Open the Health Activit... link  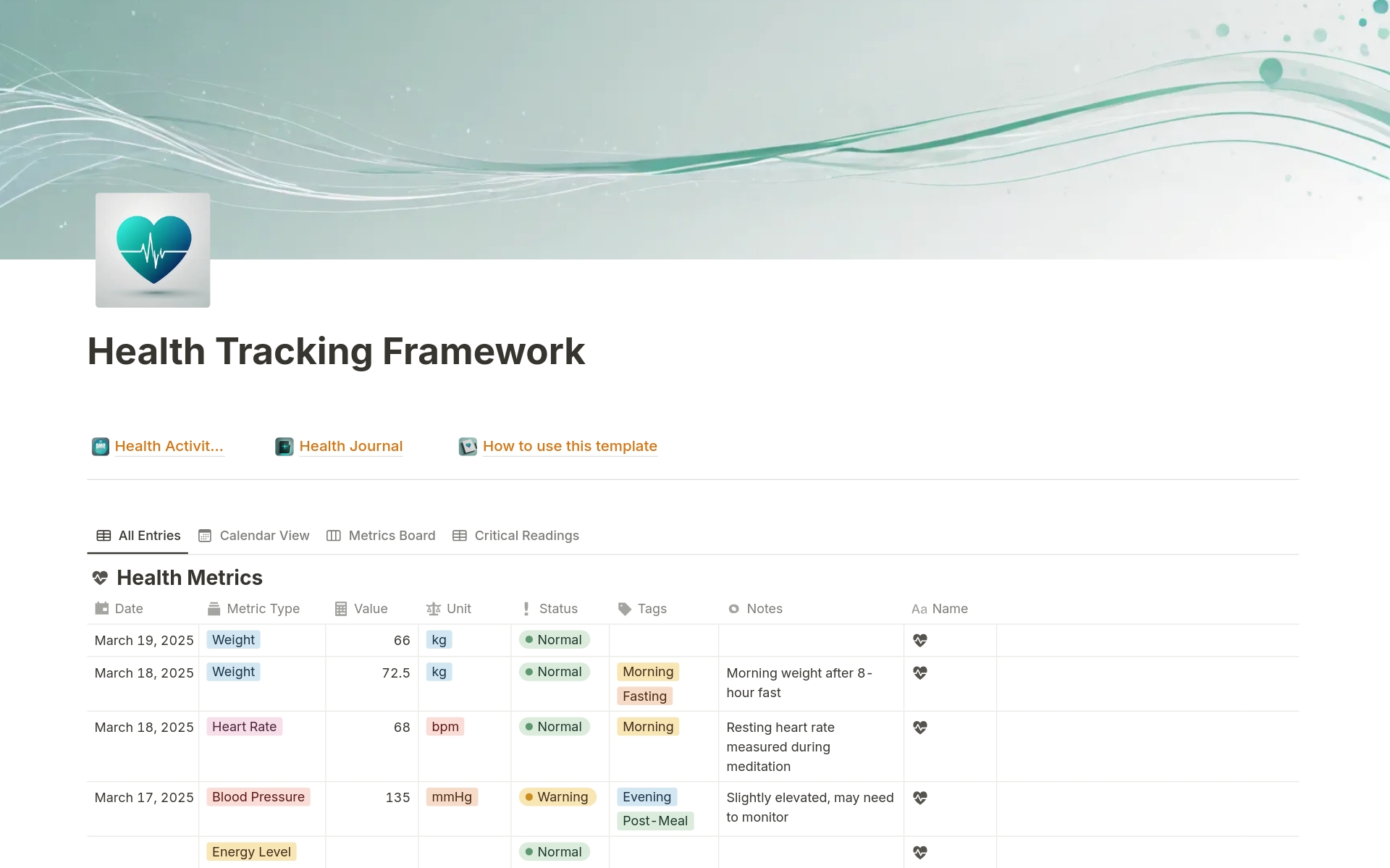[169, 446]
